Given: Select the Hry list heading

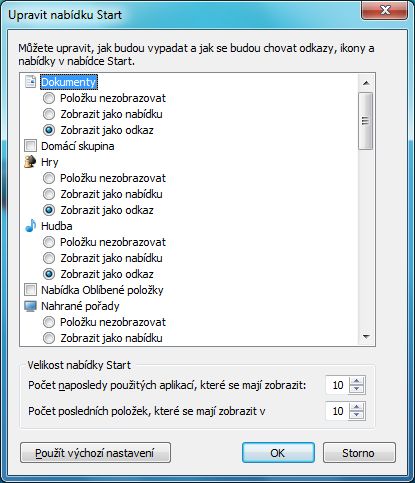Looking at the screenshot, I should (50, 162).
